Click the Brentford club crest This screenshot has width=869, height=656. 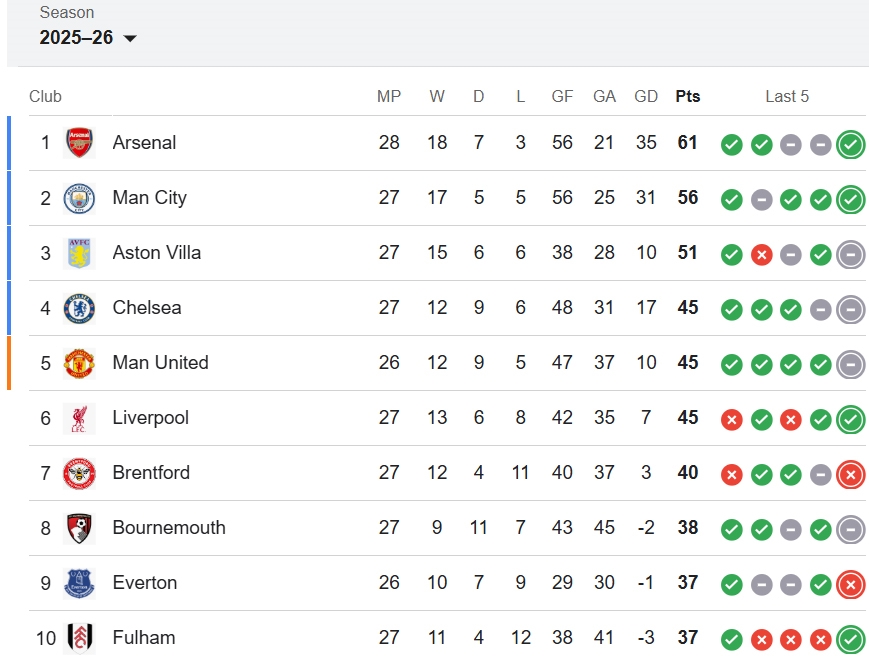(x=79, y=473)
